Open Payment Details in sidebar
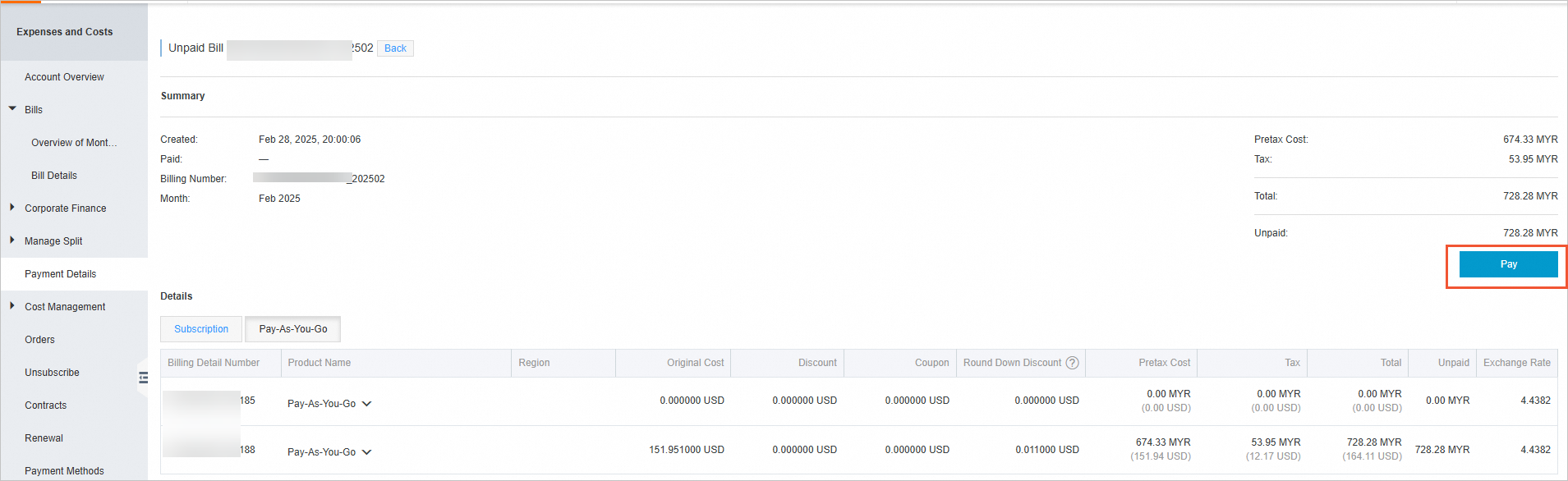This screenshot has width=1568, height=481. click(60, 274)
